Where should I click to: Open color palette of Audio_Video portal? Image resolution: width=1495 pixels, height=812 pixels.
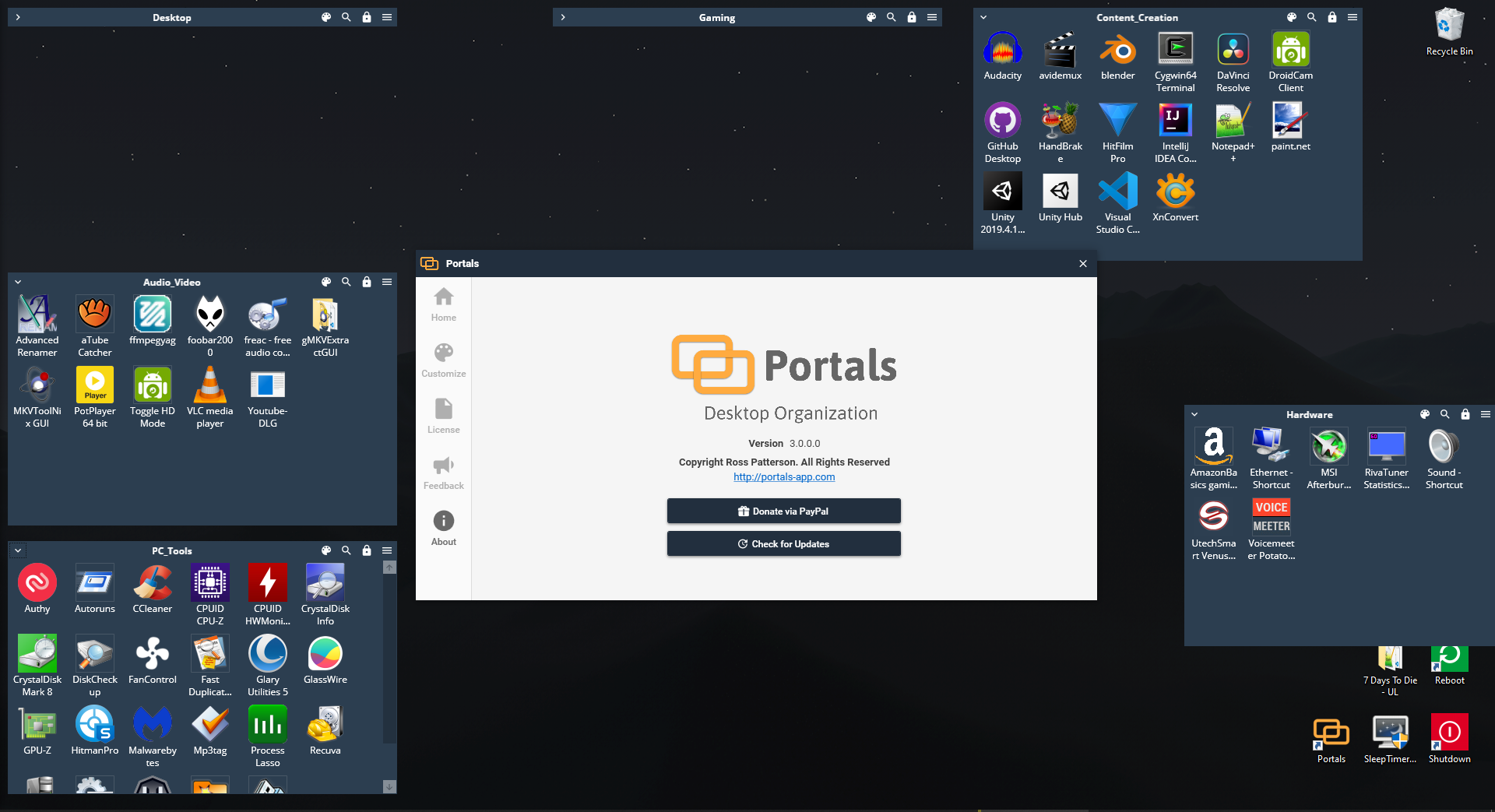click(326, 282)
